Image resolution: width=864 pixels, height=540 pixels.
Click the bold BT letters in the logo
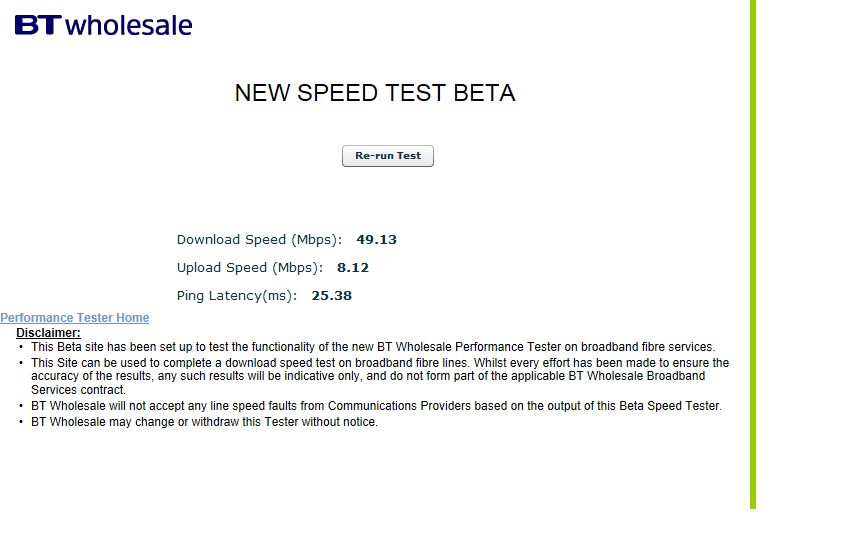[x=37, y=25]
